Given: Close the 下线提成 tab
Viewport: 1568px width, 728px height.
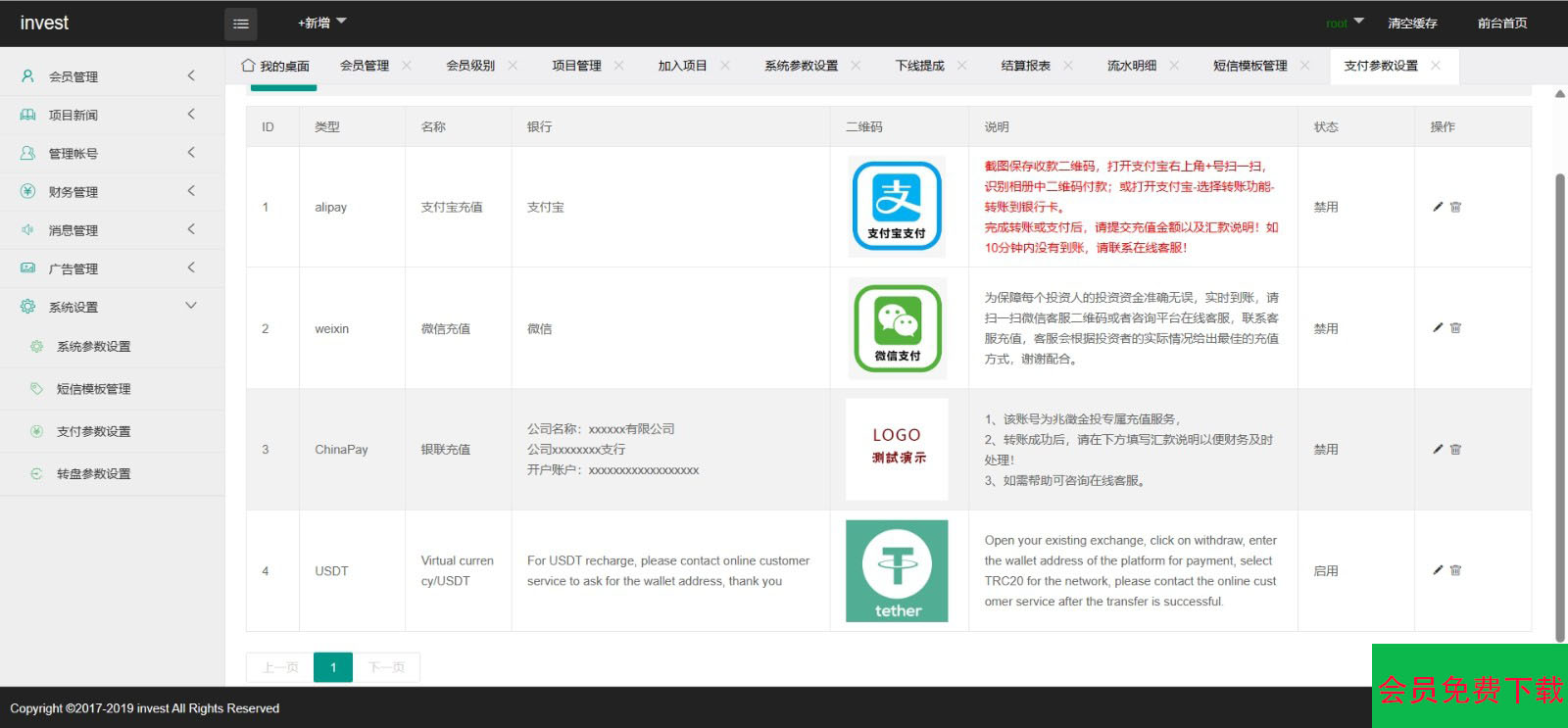Looking at the screenshot, I should click(962, 66).
